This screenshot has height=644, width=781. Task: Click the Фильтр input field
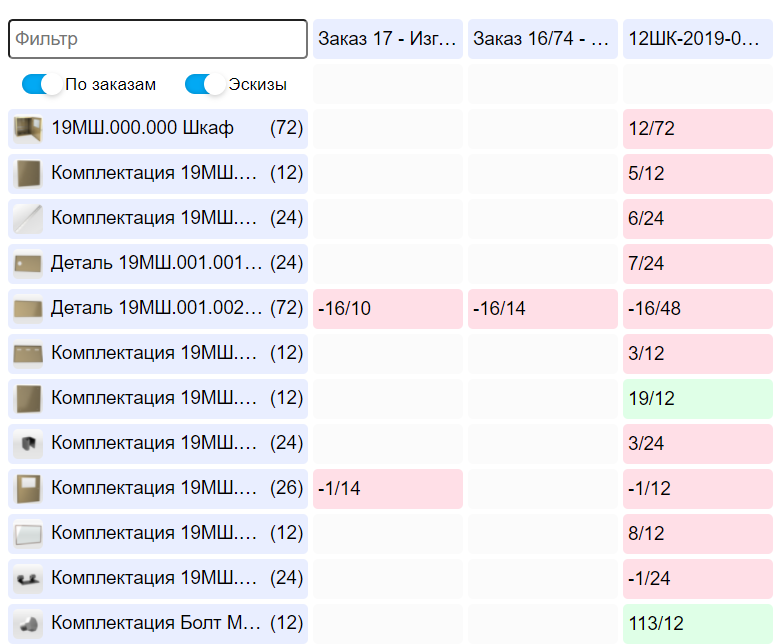click(x=158, y=40)
